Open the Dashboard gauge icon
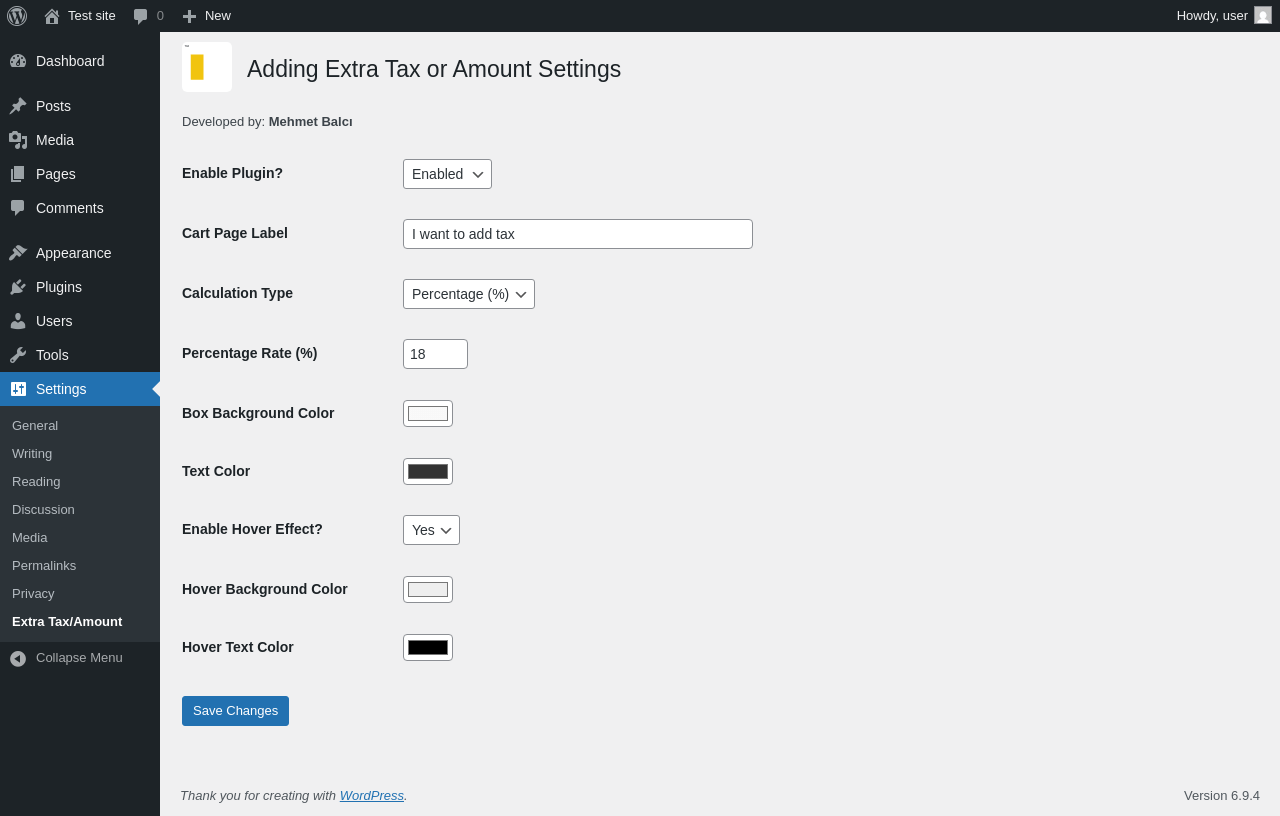Viewport: 1280px width, 816px height. pyautogui.click(x=18, y=61)
